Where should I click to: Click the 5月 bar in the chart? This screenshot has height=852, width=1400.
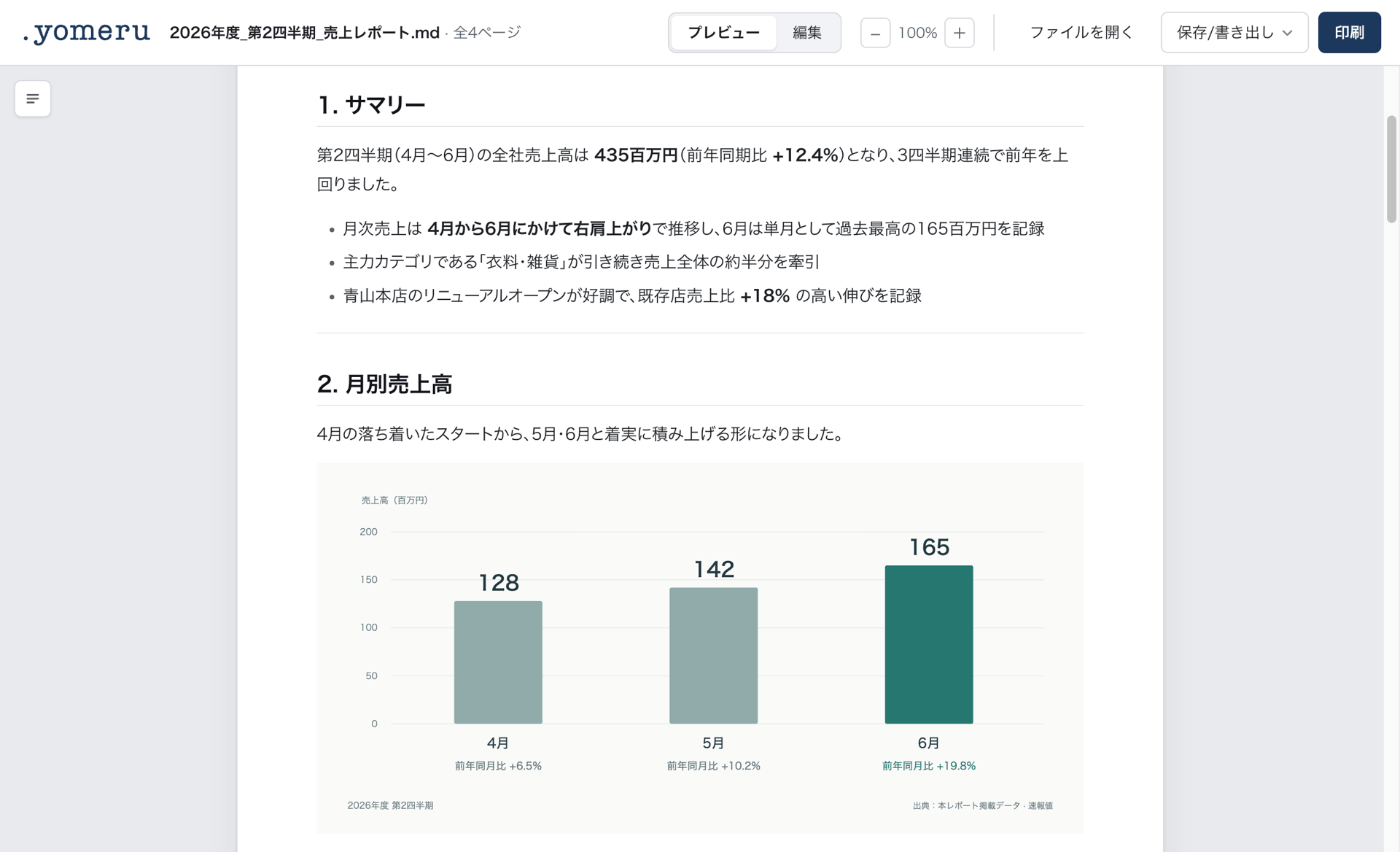coord(713,656)
